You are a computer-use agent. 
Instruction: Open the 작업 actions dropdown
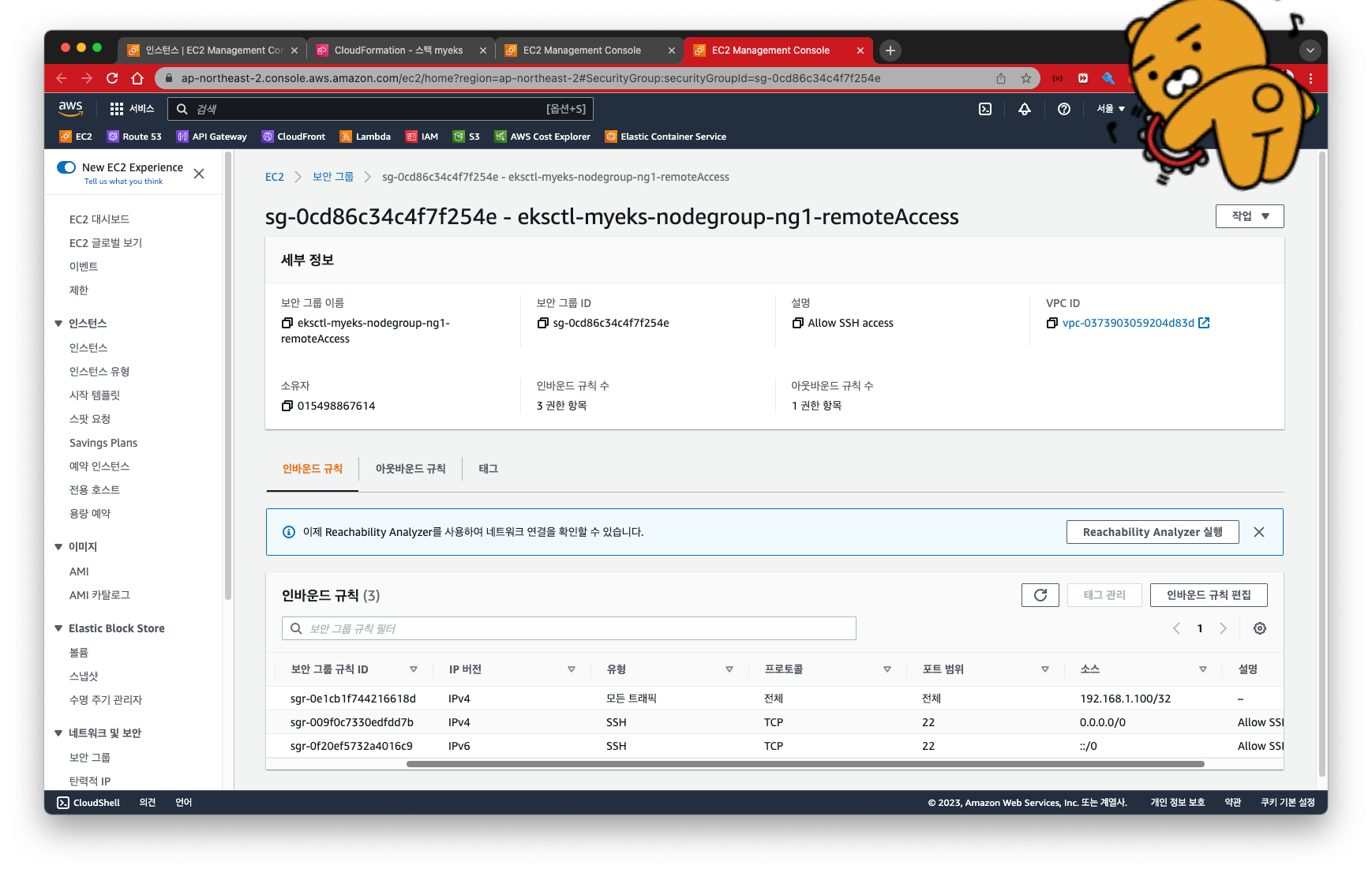pos(1250,216)
